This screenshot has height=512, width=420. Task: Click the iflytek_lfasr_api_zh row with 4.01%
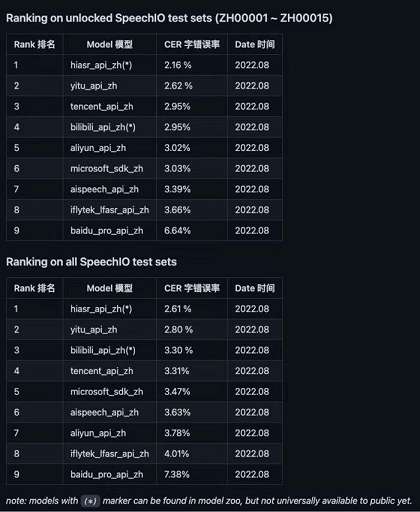click(144, 454)
